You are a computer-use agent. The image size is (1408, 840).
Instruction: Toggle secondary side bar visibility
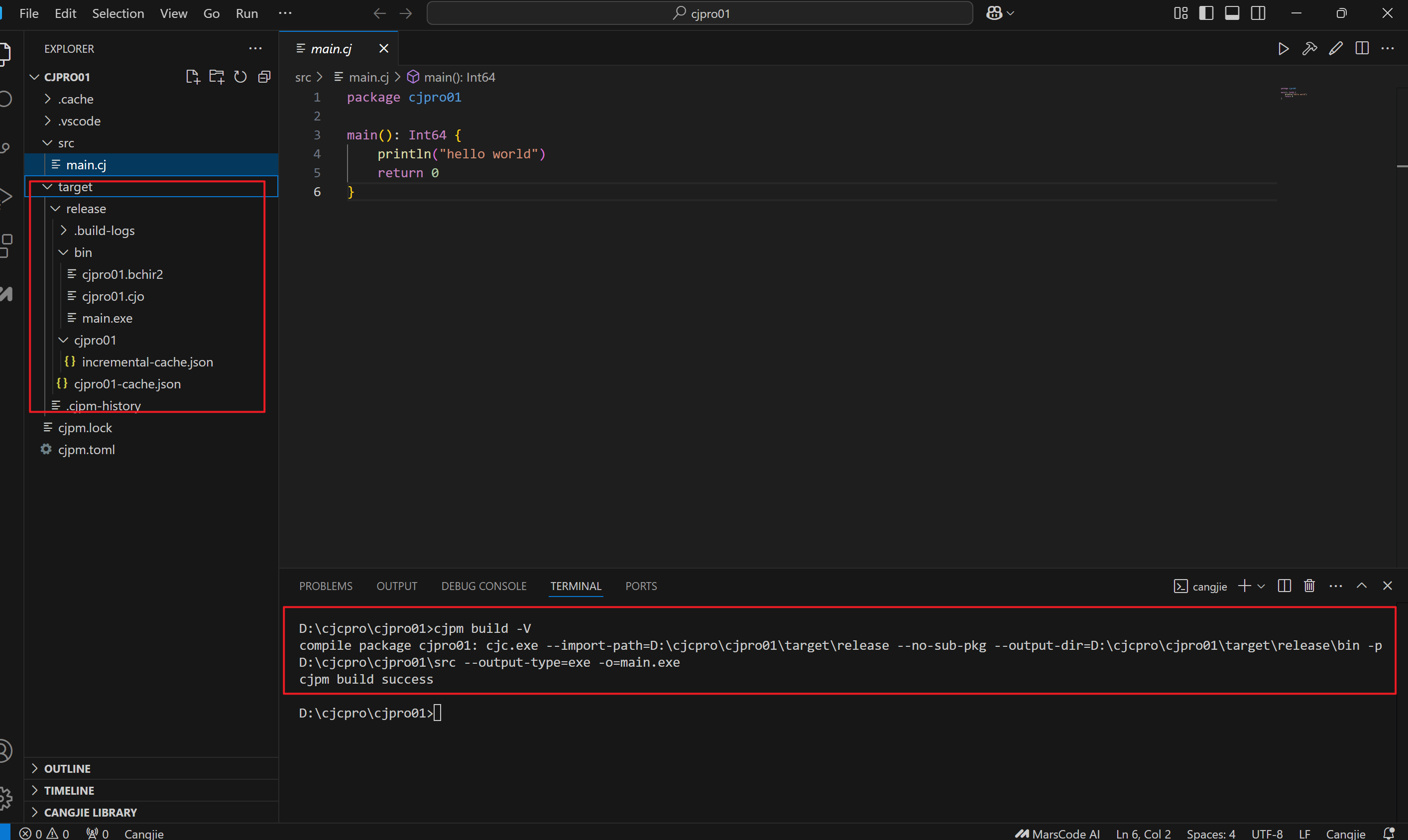click(1259, 13)
